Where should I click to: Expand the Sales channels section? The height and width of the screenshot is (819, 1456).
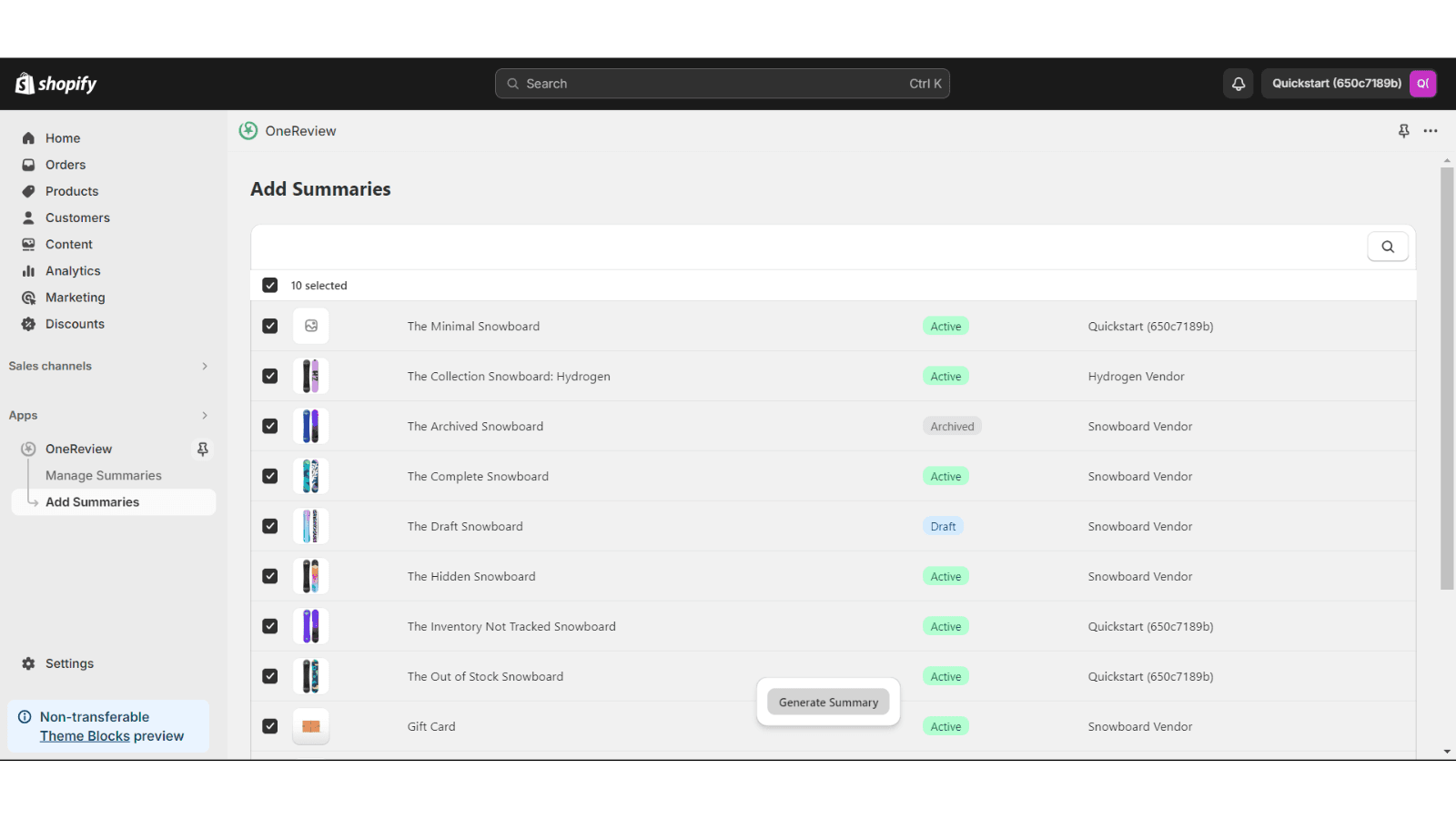[204, 366]
